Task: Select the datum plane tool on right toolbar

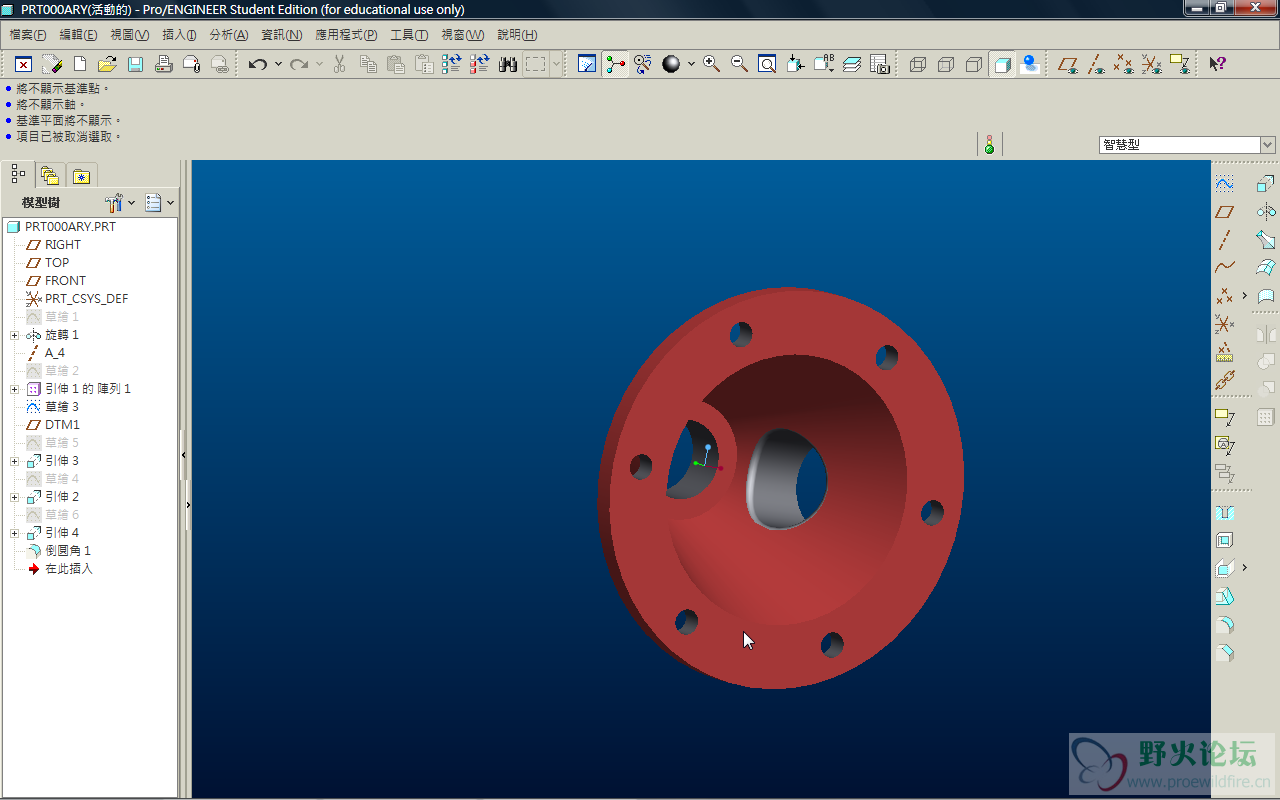Action: coord(1224,212)
